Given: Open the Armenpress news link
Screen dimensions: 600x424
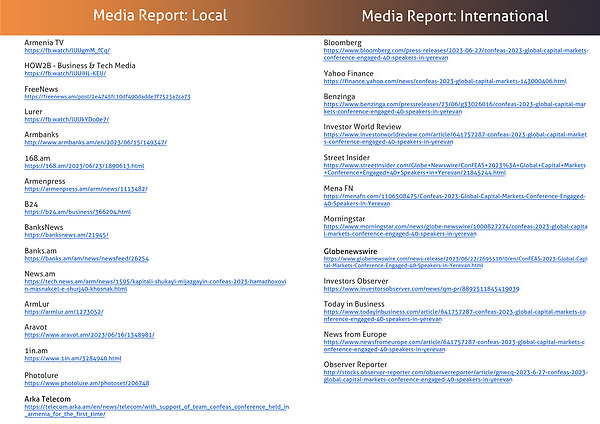Looking at the screenshot, I should [x=86, y=189].
